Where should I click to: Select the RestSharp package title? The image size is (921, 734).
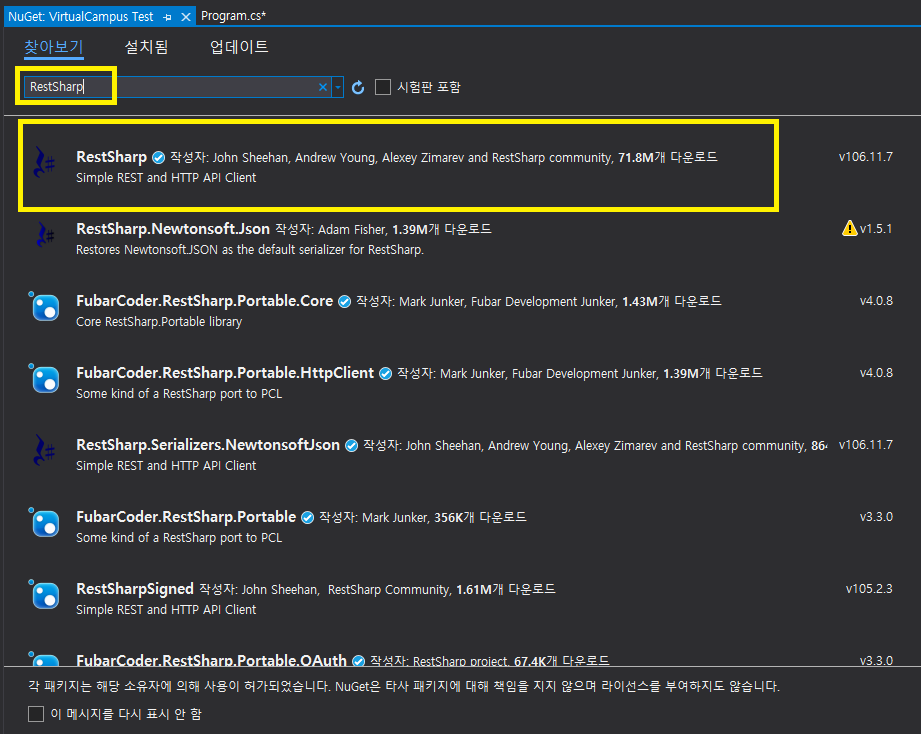pyautogui.click(x=112, y=157)
